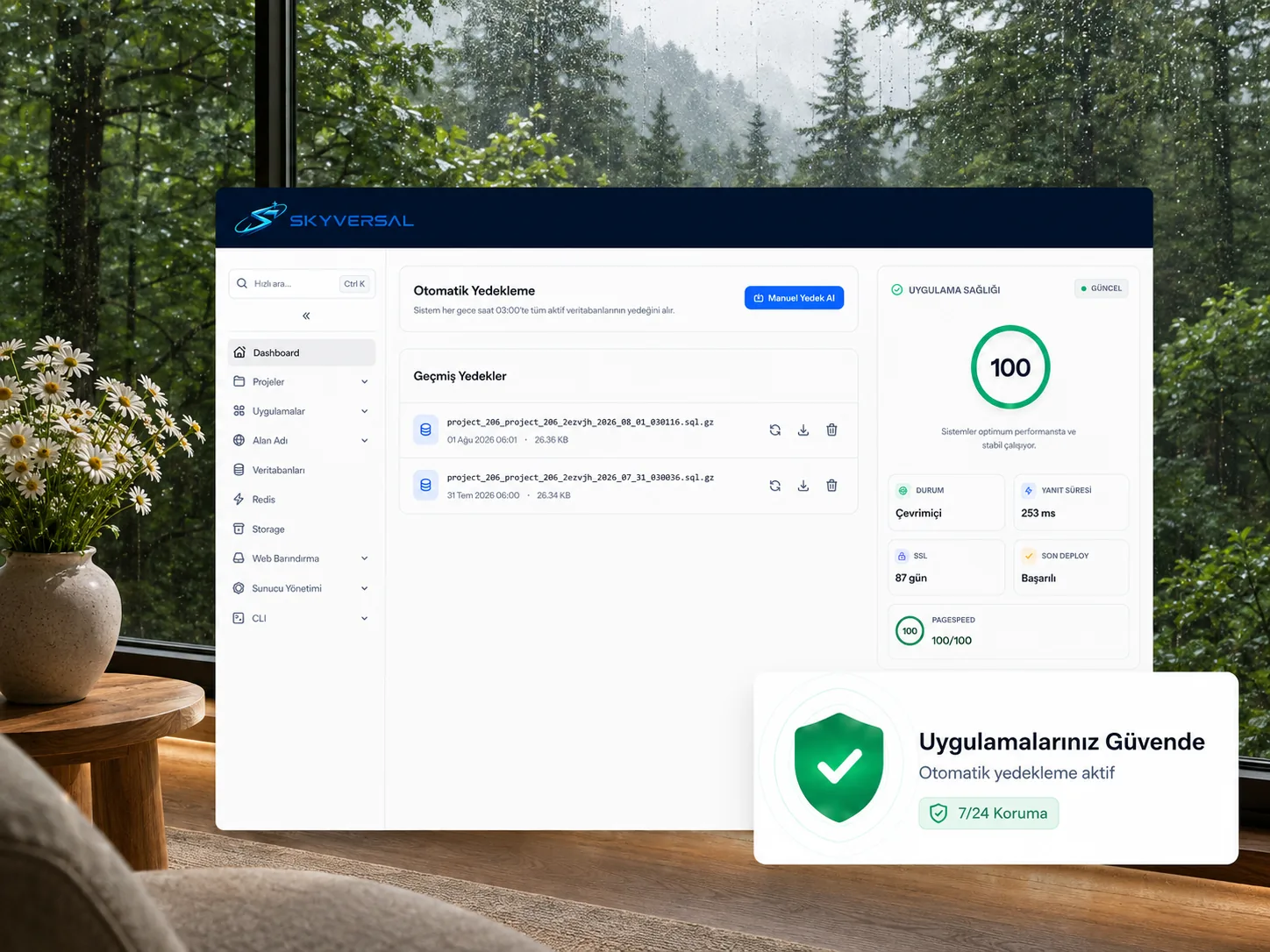Open Storage in the sidebar
Image resolution: width=1270 pixels, height=952 pixels.
[302, 529]
